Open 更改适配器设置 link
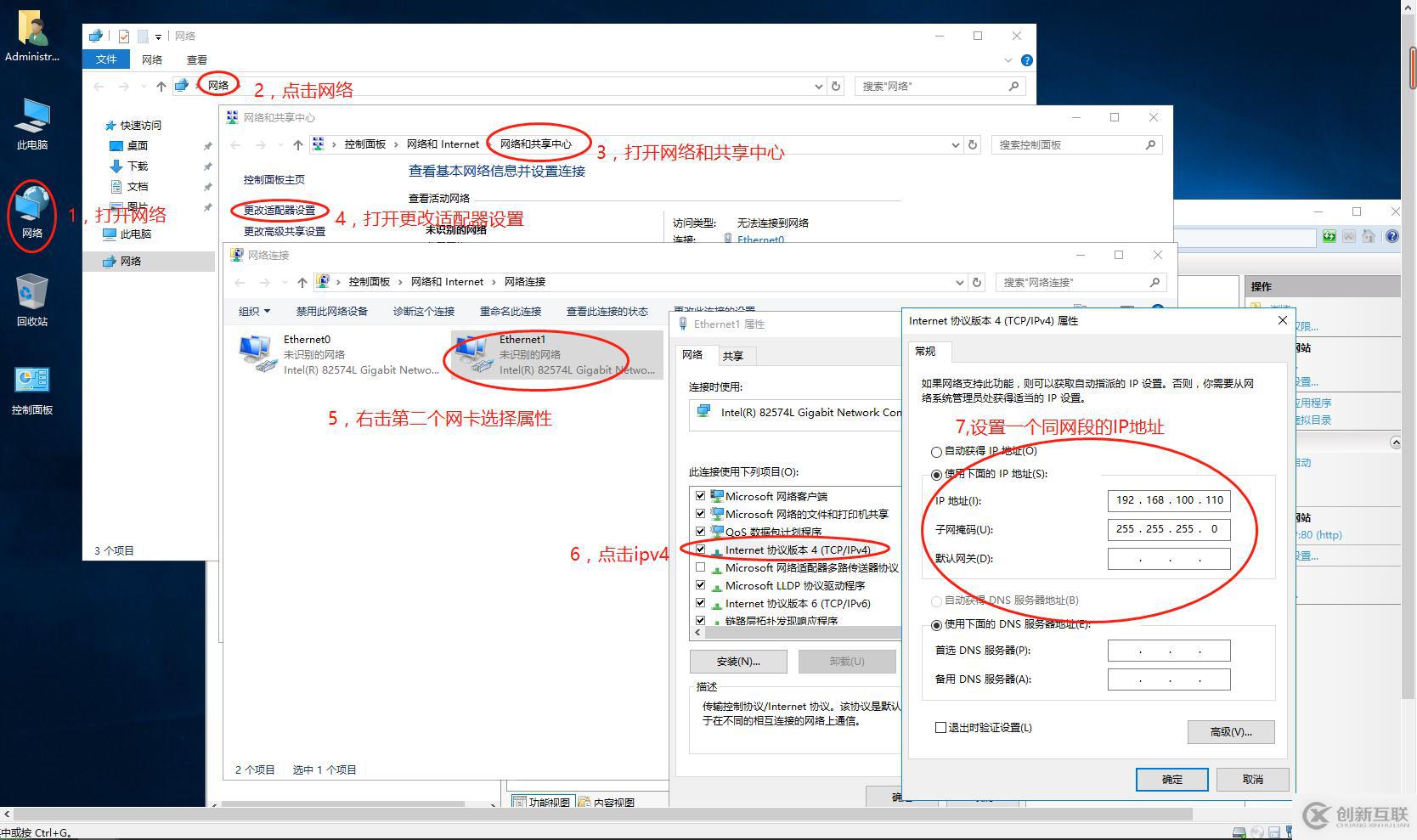The width and height of the screenshot is (1417, 840). [279, 210]
